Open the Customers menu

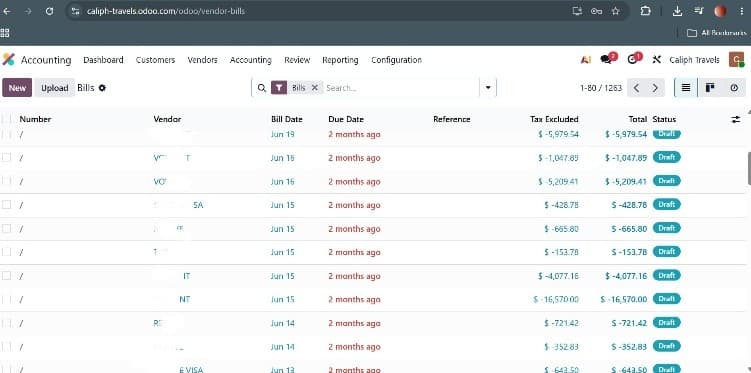(156, 60)
